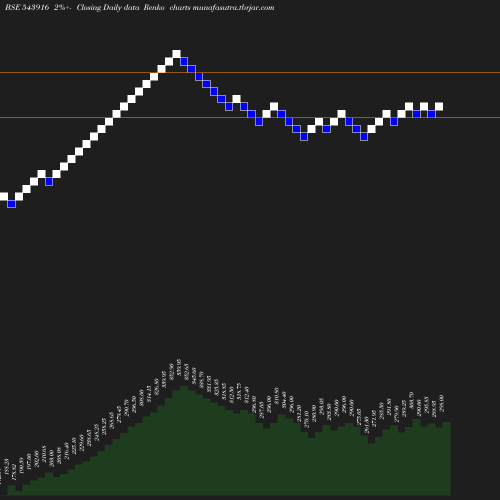Click the 229.00 price label
Viewport: 500px width, 500px height.
click(x=82, y=443)
